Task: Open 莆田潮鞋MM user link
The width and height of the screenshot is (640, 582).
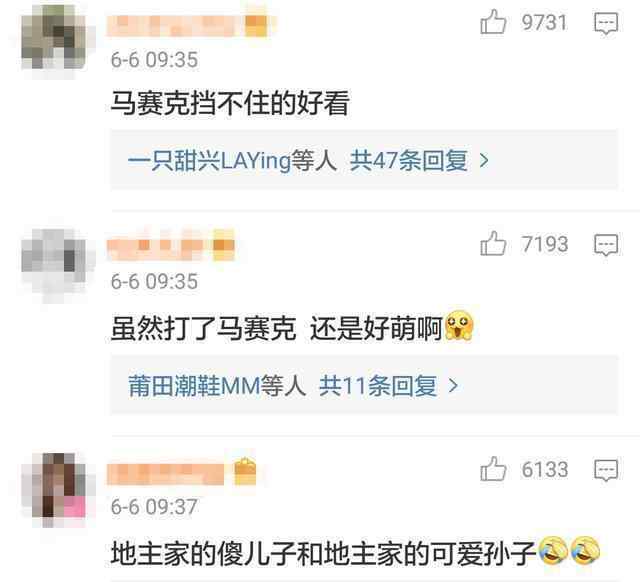Action: click(194, 385)
